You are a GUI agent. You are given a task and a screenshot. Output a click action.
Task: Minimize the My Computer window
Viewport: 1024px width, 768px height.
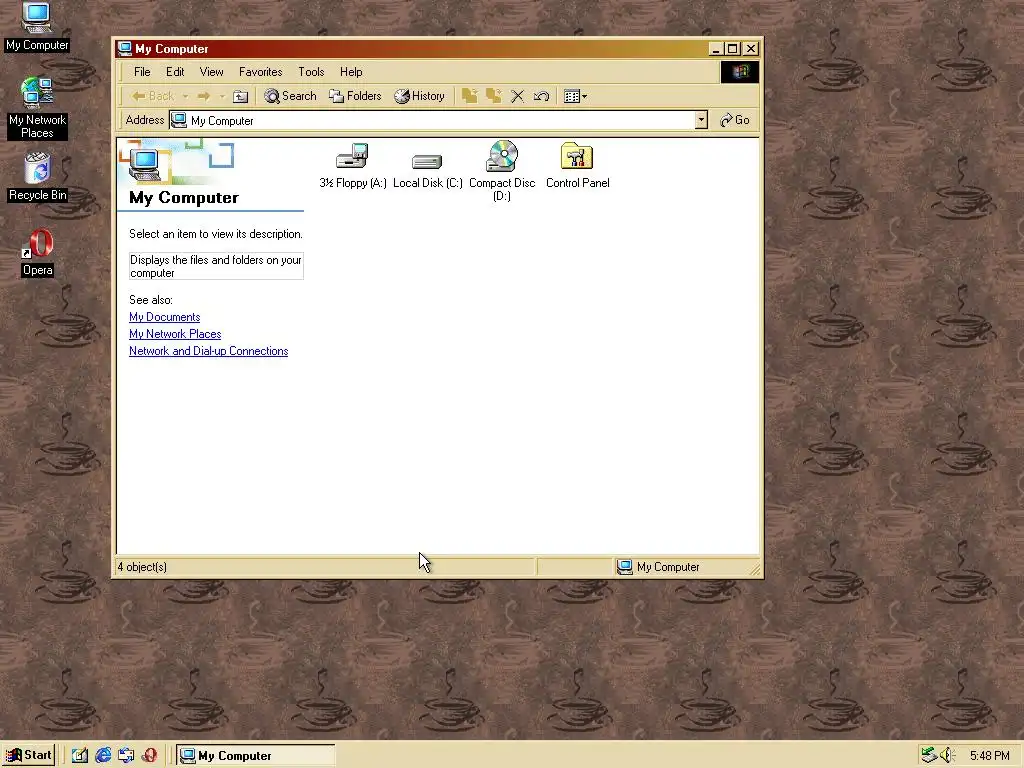pyautogui.click(x=716, y=49)
